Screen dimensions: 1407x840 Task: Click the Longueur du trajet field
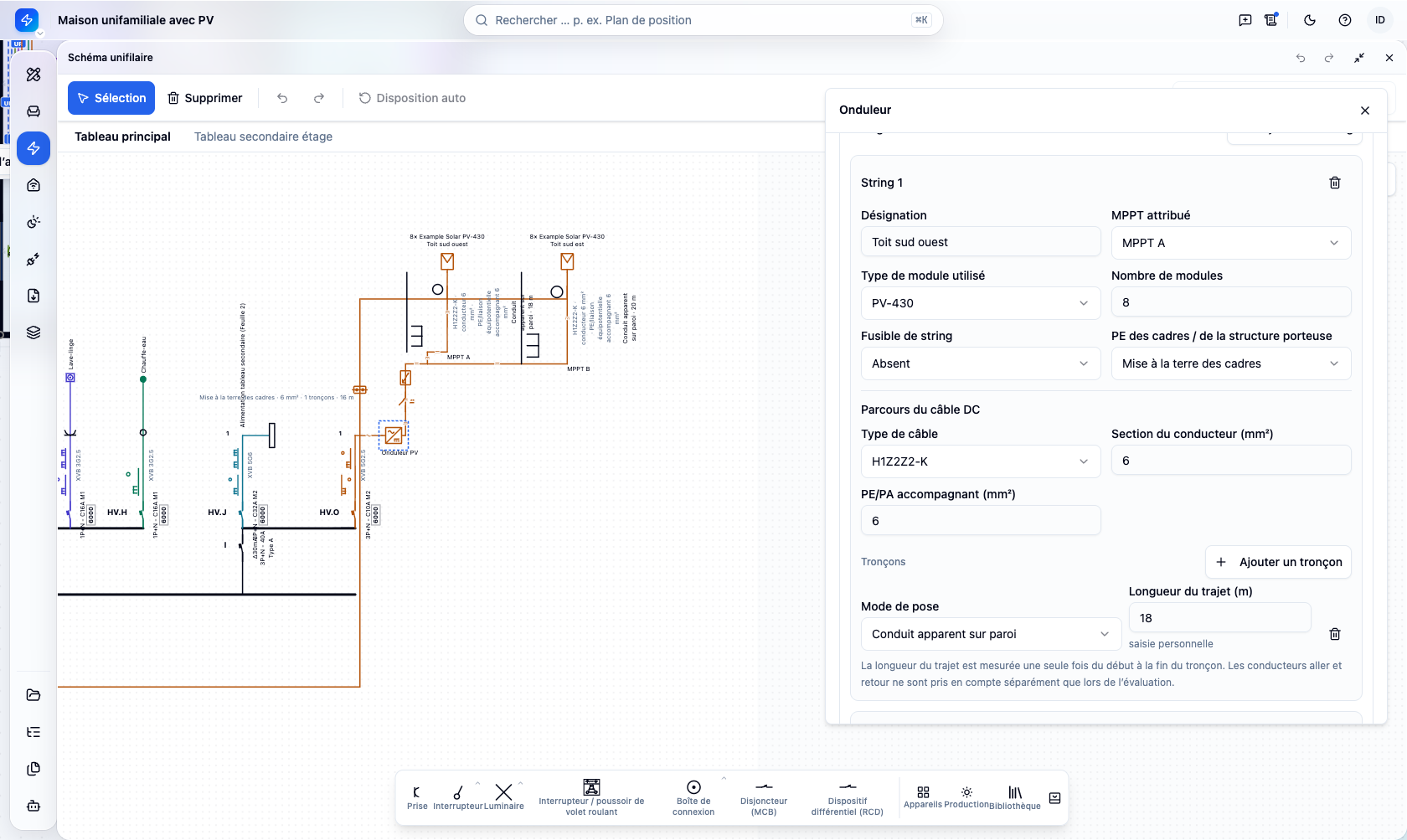tap(1219, 618)
